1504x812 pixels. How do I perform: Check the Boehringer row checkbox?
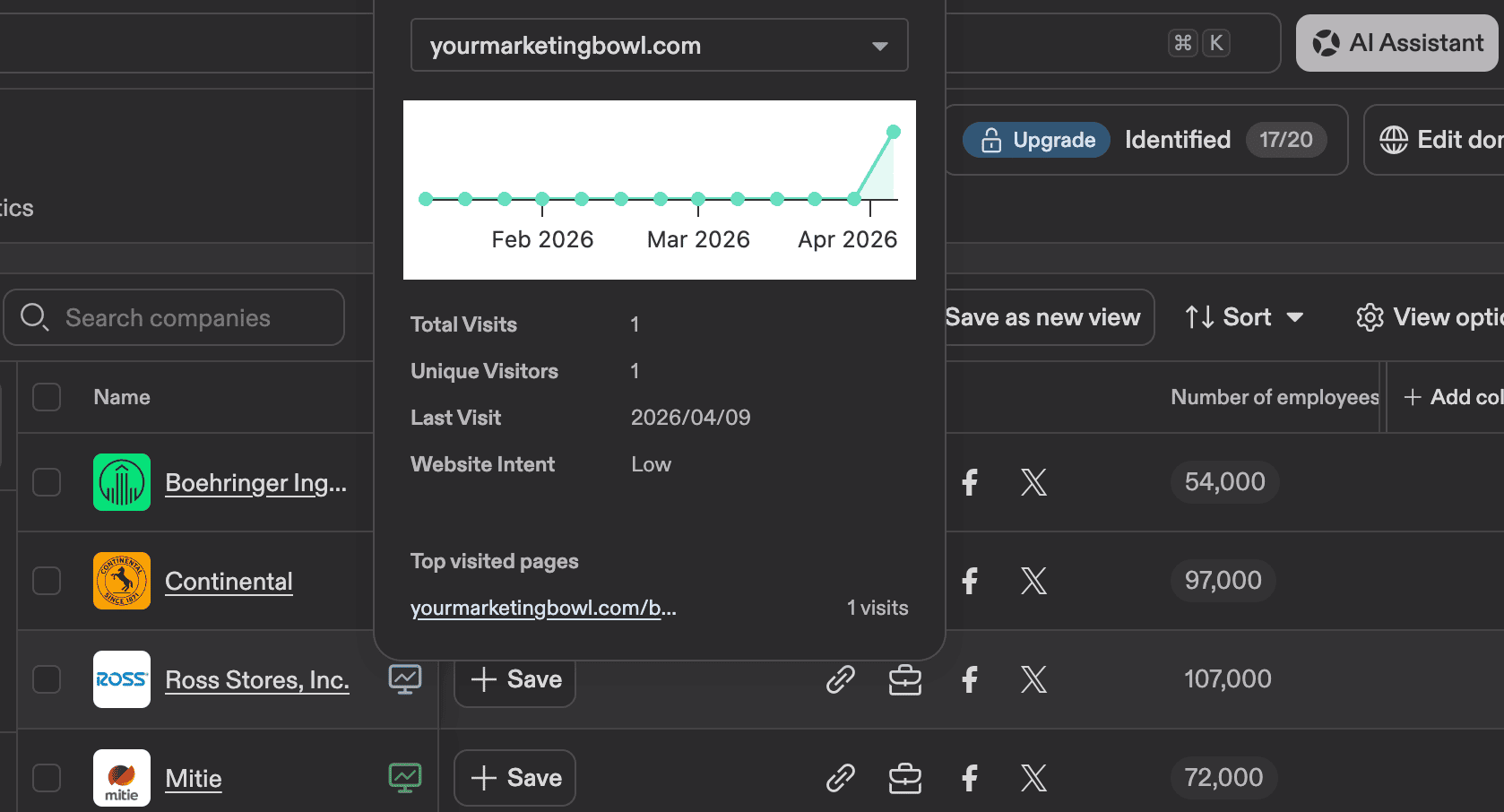pyautogui.click(x=46, y=482)
